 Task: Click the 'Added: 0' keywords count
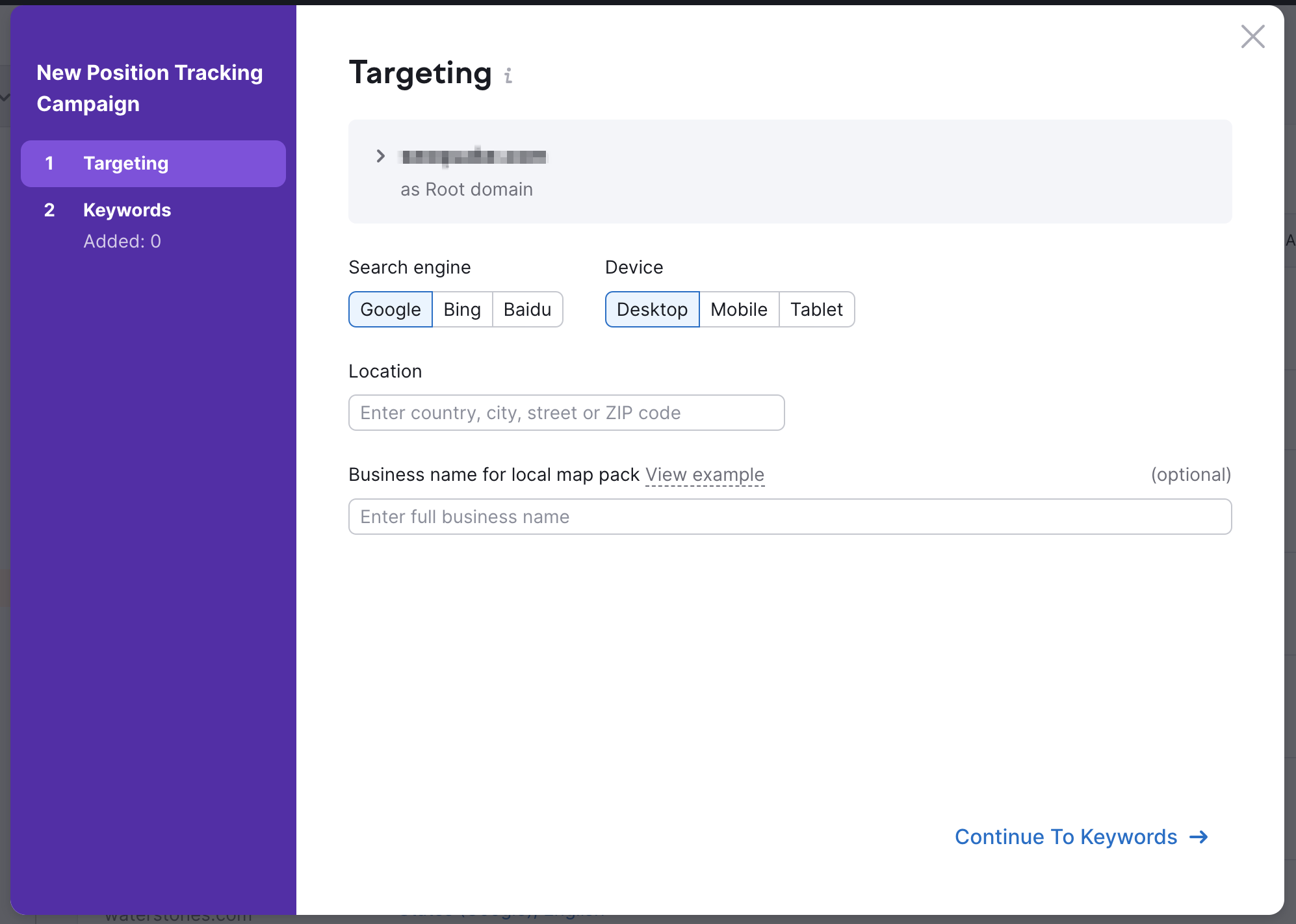[x=122, y=241]
